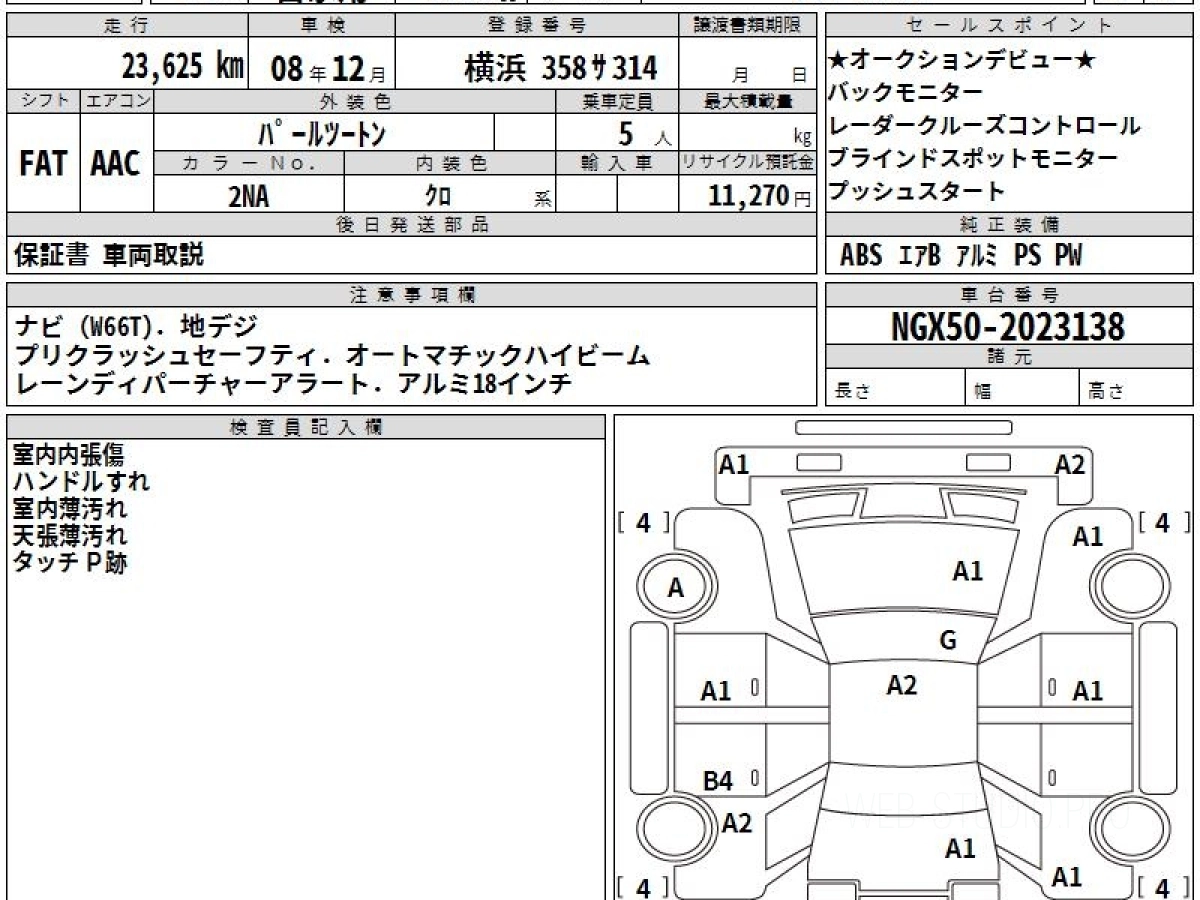Click the 諸元 header
The width and height of the screenshot is (1200, 900).
(1008, 357)
